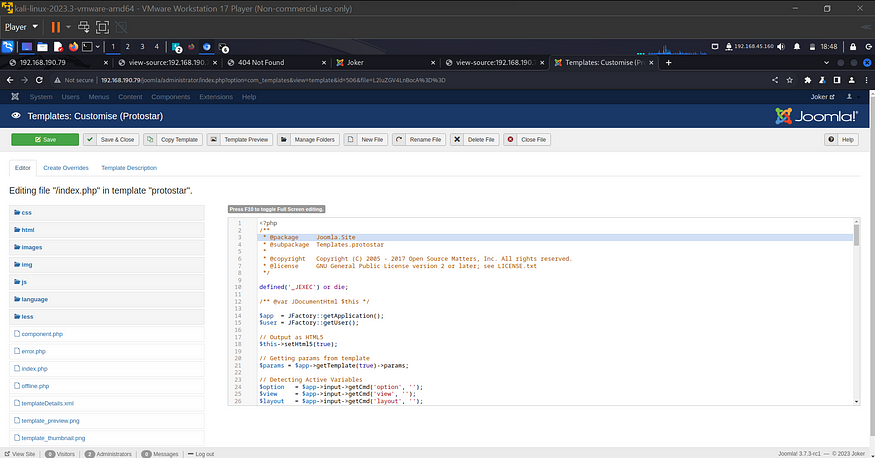Click the volume icon in Kali panel
This screenshot has height=458, width=875.
coord(781,47)
